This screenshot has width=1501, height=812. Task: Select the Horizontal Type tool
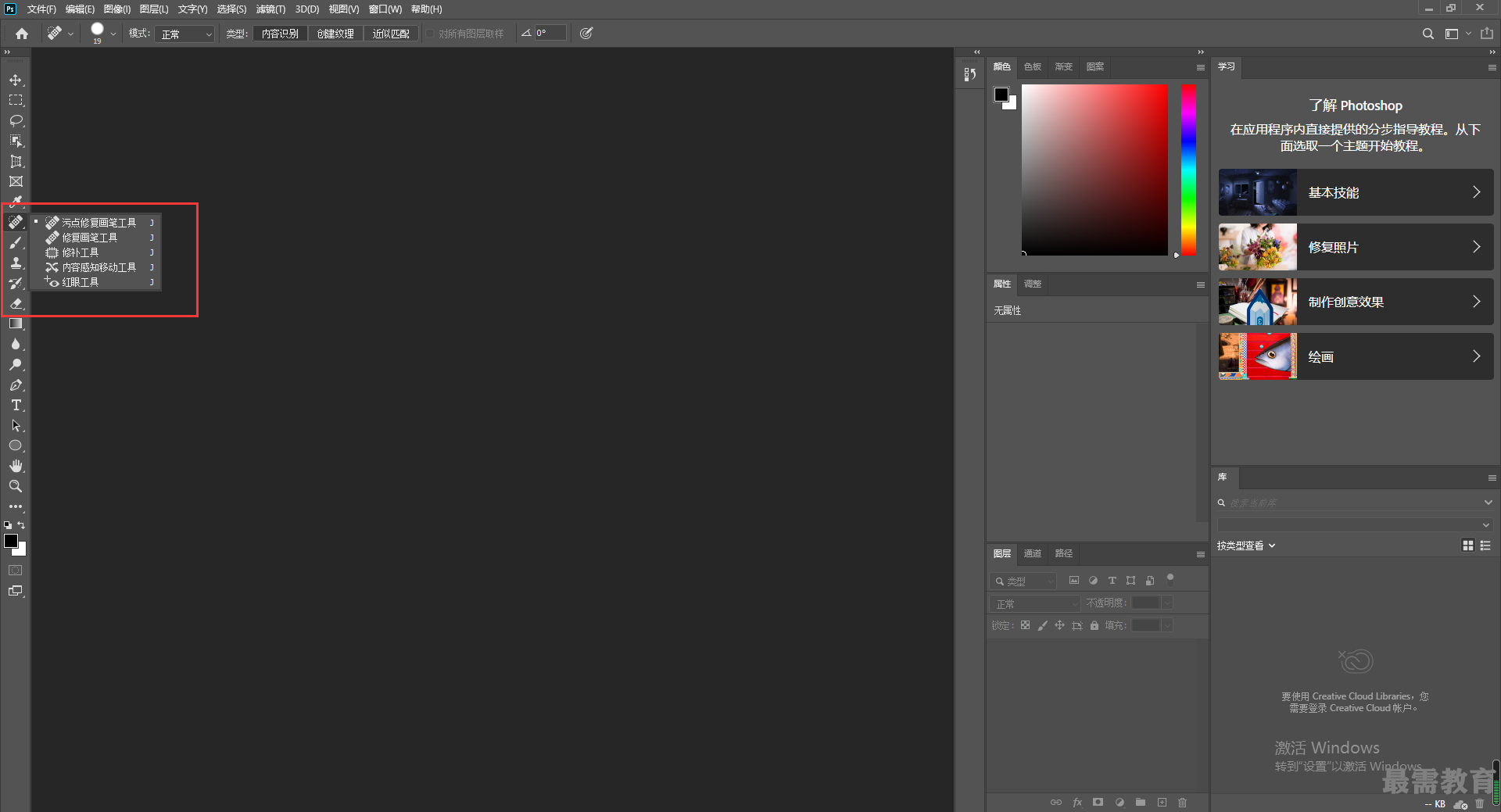[x=16, y=405]
